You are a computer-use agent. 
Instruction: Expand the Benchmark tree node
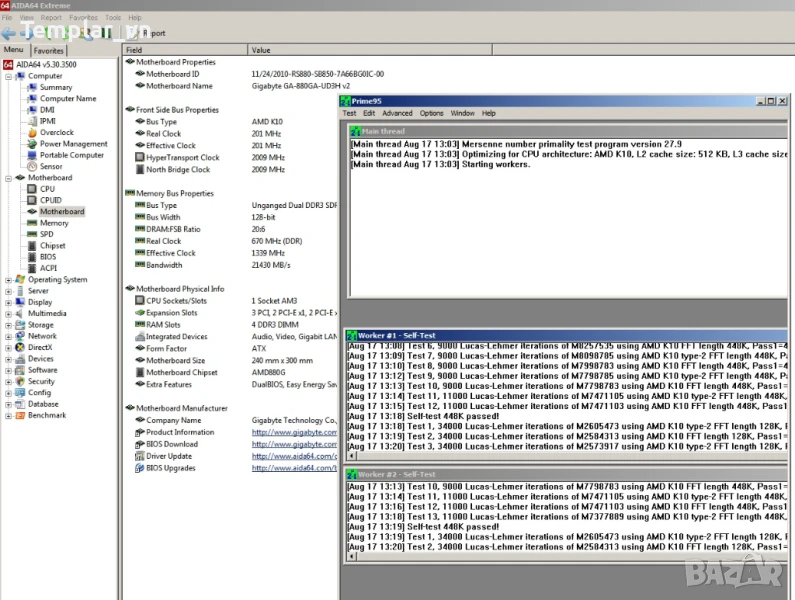[x=8, y=415]
